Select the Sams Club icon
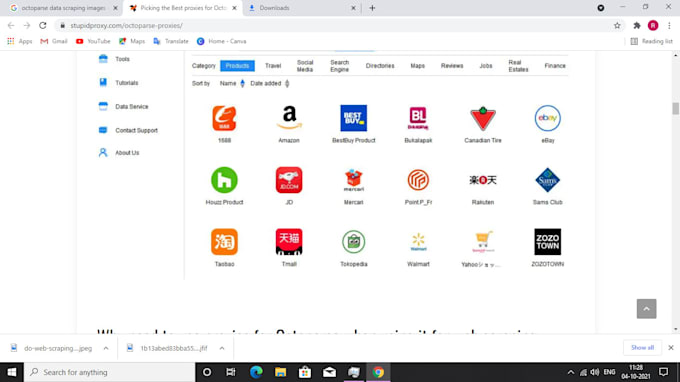This screenshot has width=680, height=382. click(x=547, y=180)
